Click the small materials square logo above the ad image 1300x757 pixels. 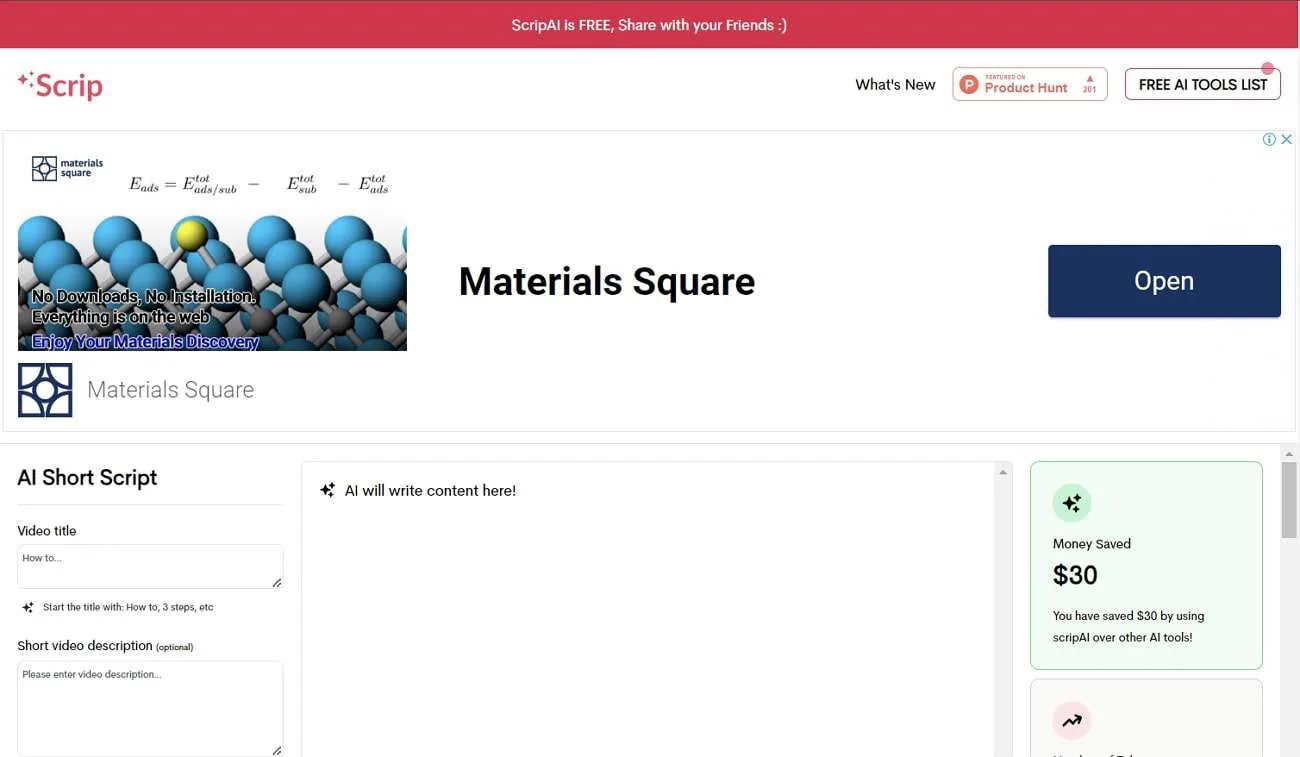(67, 168)
